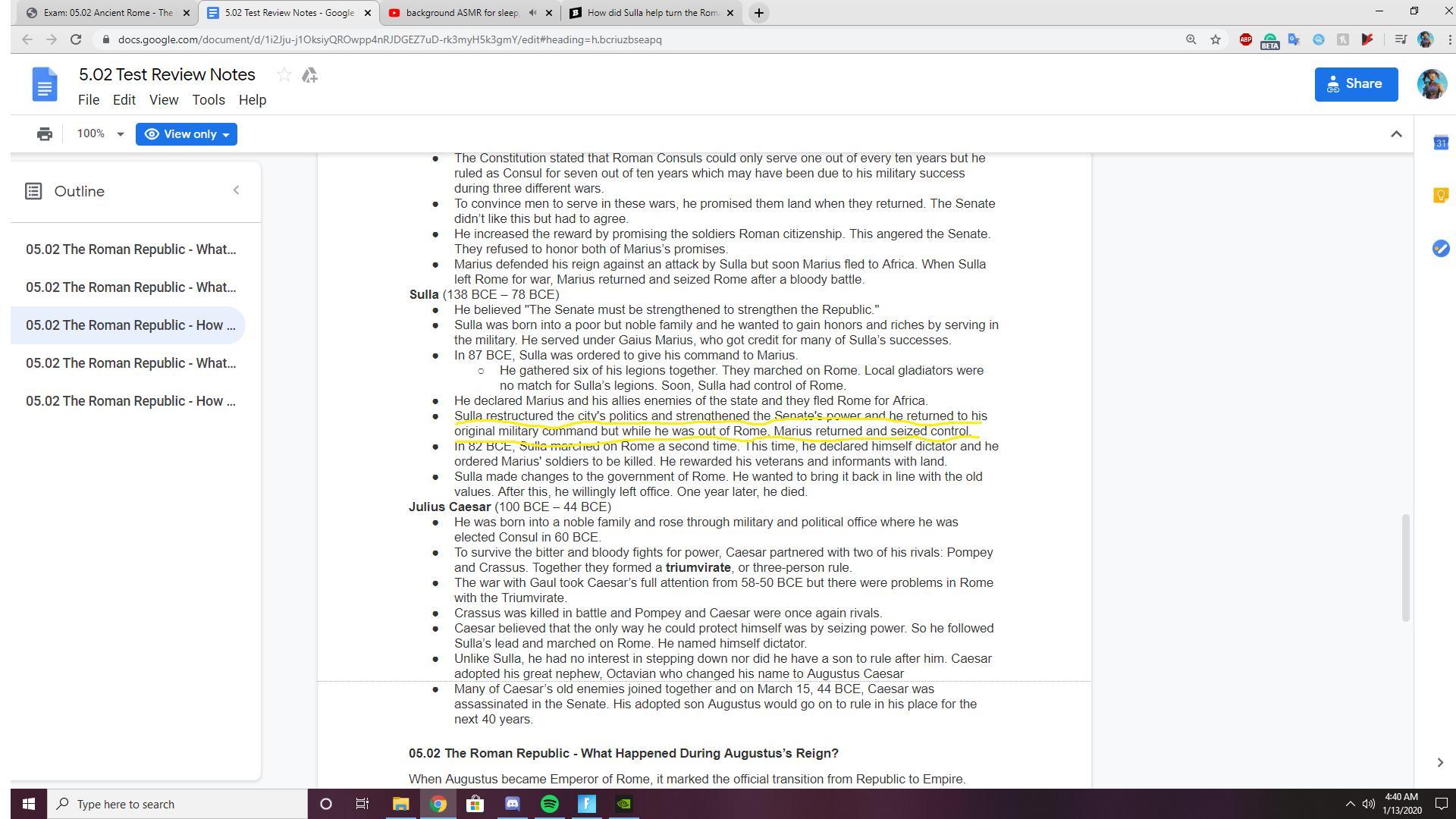Click the blue Share button

click(x=1355, y=84)
